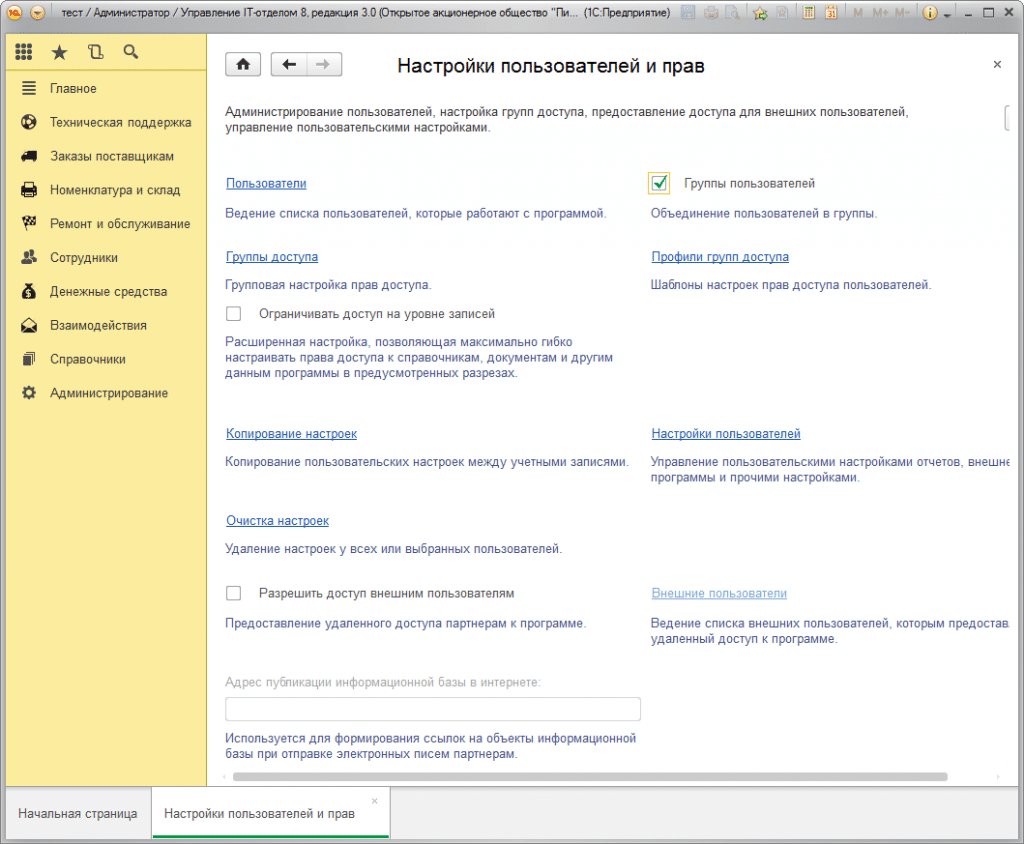Uncheck Группы пользователей checkbox
Viewport: 1024px width, 844px height.
pyautogui.click(x=660, y=183)
